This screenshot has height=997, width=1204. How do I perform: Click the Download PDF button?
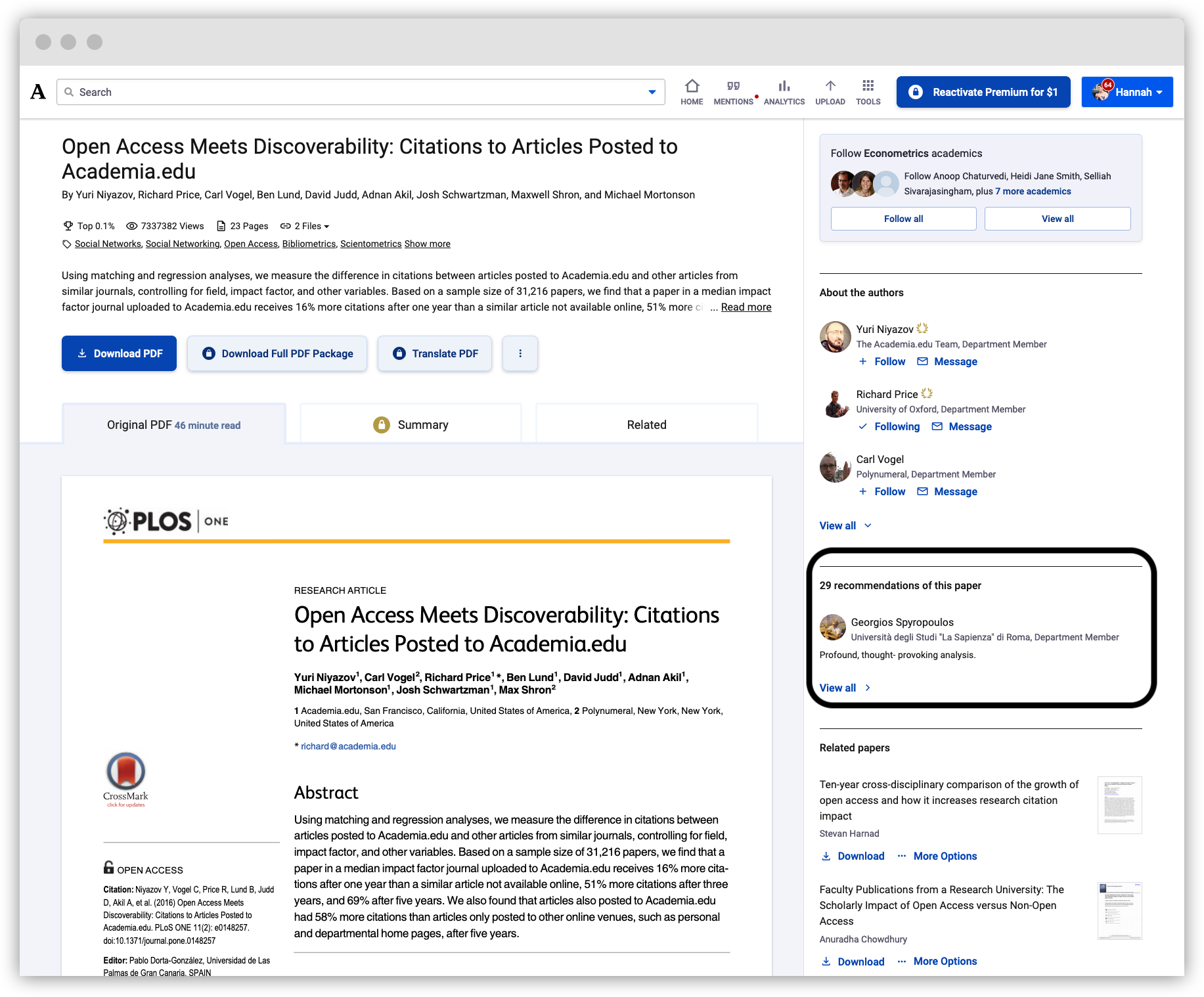pos(119,353)
